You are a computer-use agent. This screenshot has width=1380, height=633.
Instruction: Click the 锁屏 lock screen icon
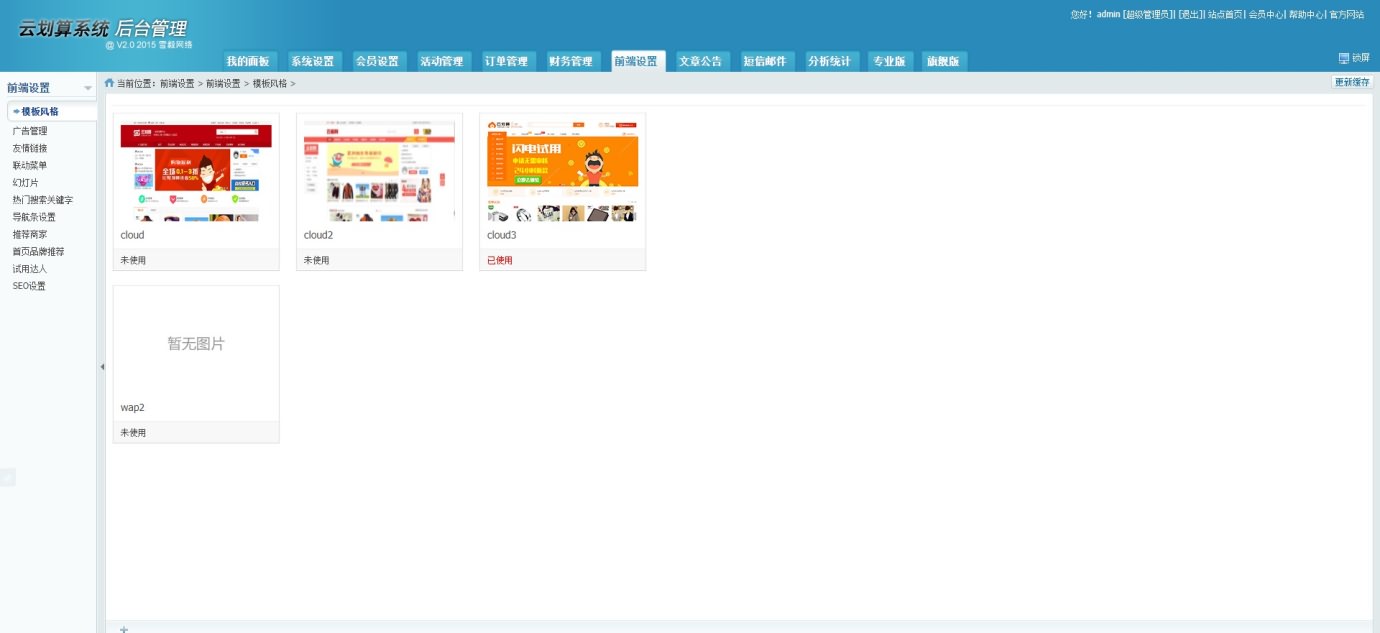click(x=1344, y=58)
